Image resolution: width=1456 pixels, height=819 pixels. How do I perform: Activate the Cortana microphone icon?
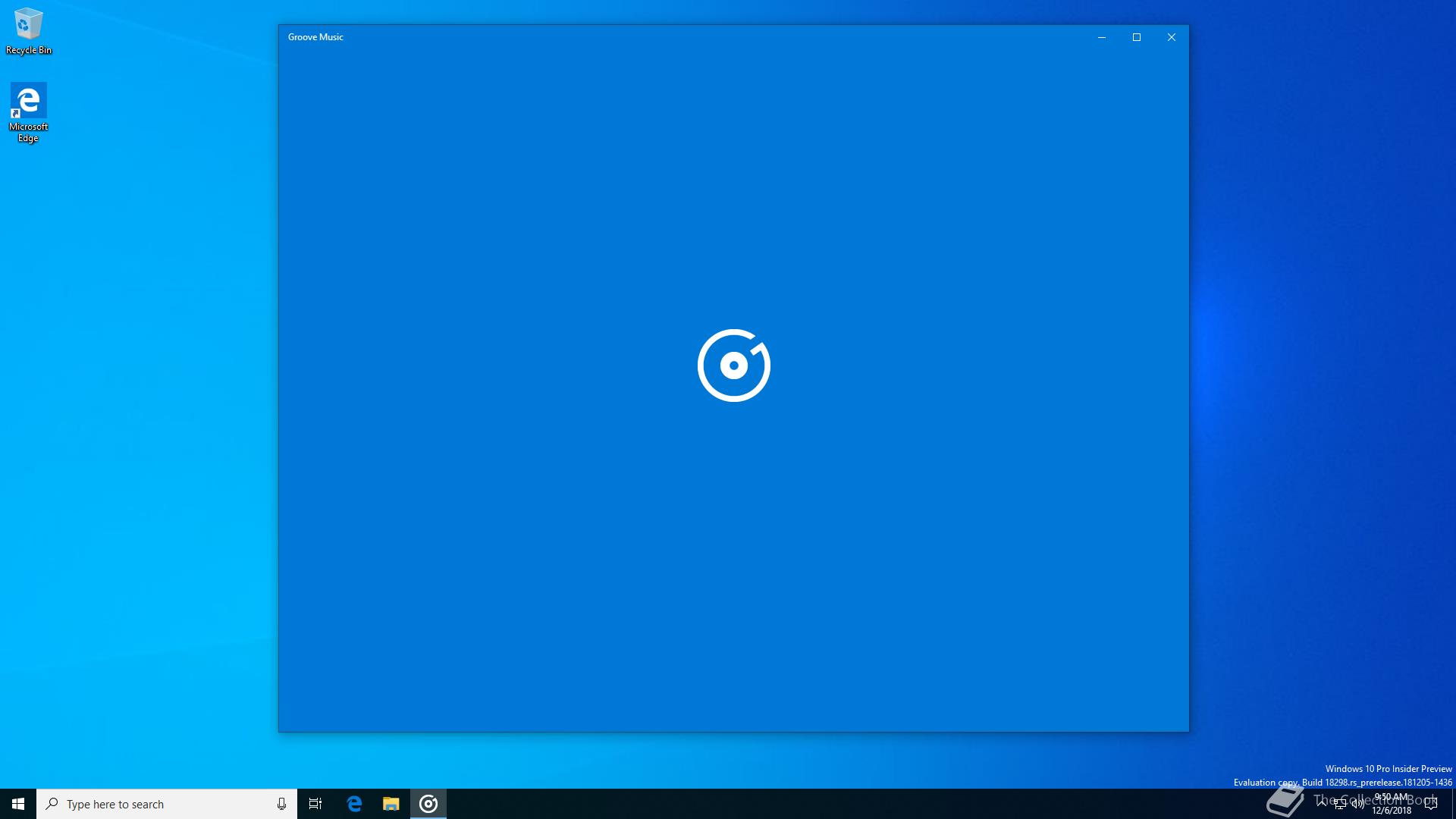coord(281,804)
